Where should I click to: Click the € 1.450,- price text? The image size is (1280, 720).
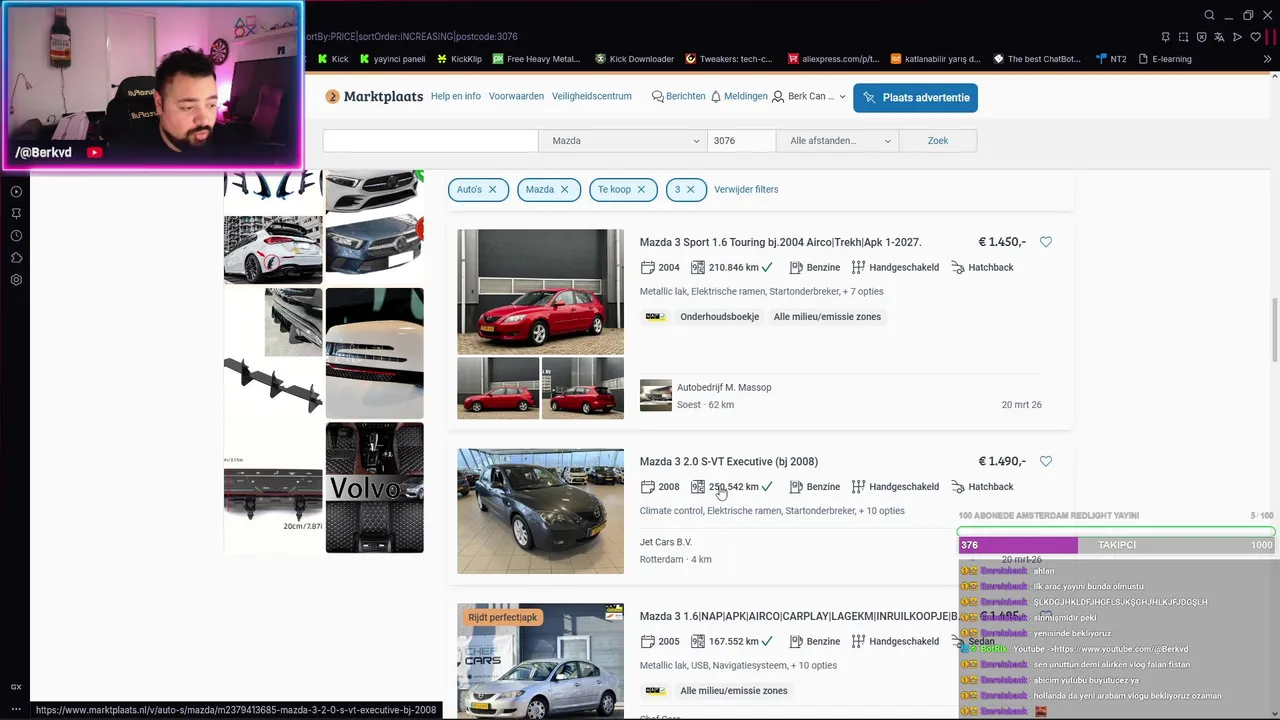point(1002,242)
